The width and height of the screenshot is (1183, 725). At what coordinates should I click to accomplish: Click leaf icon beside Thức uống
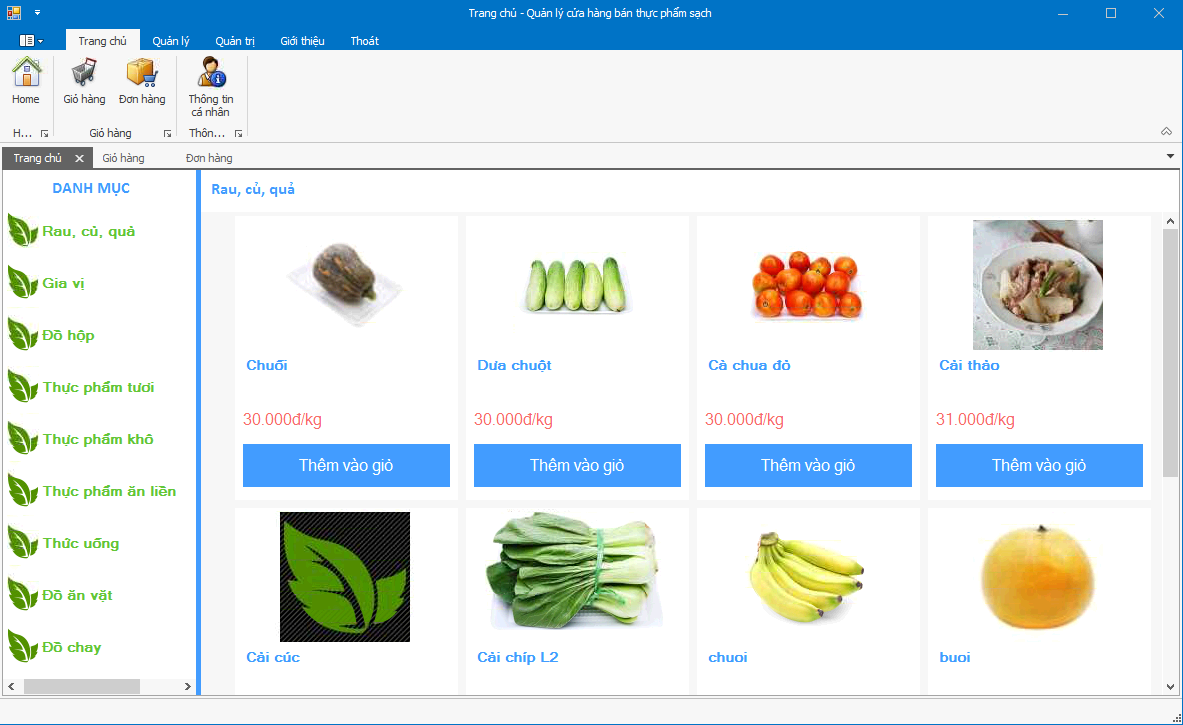click(x=23, y=543)
